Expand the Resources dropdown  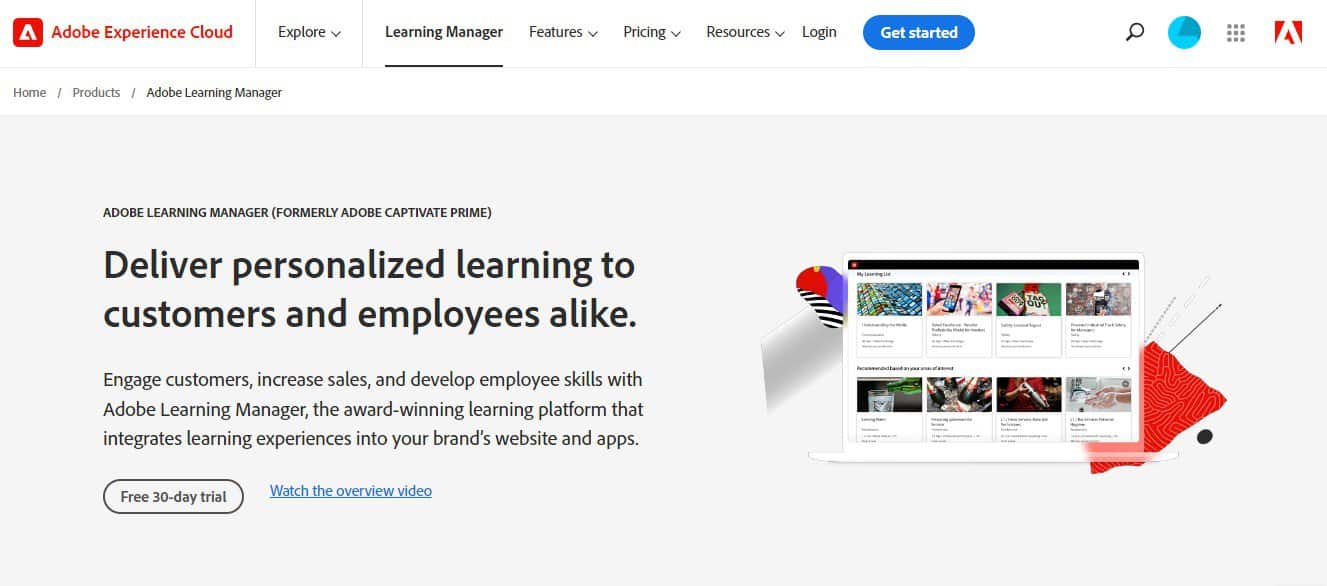click(745, 32)
